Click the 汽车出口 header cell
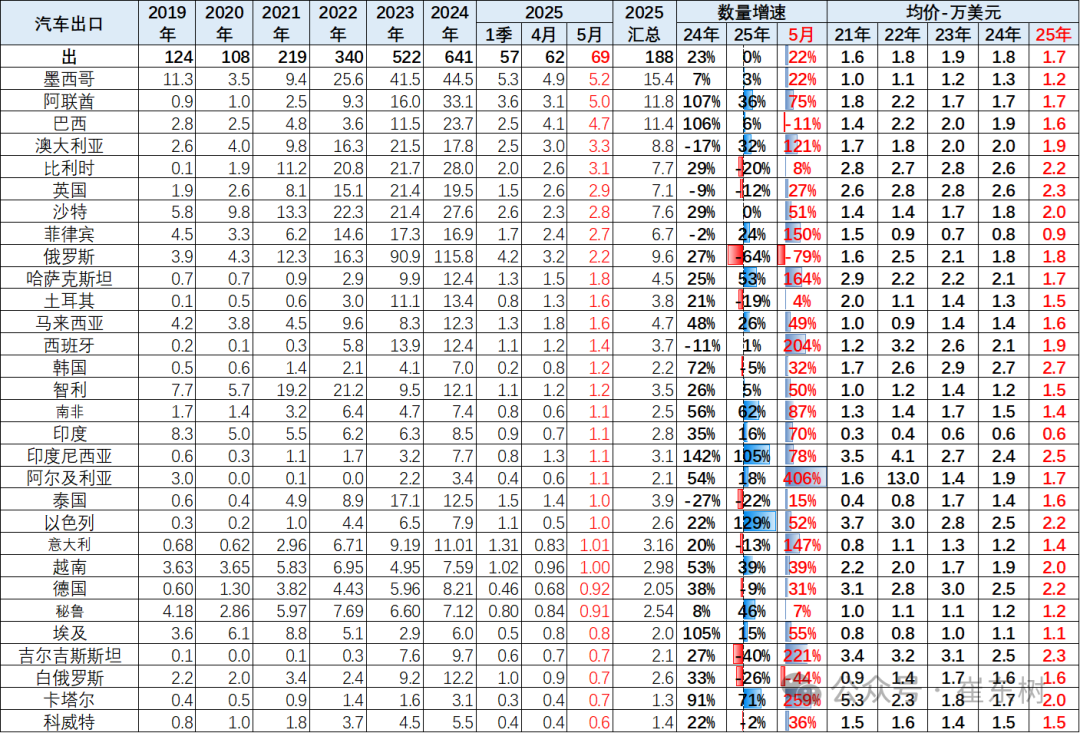Image resolution: width=1080 pixels, height=733 pixels. tap(70, 23)
